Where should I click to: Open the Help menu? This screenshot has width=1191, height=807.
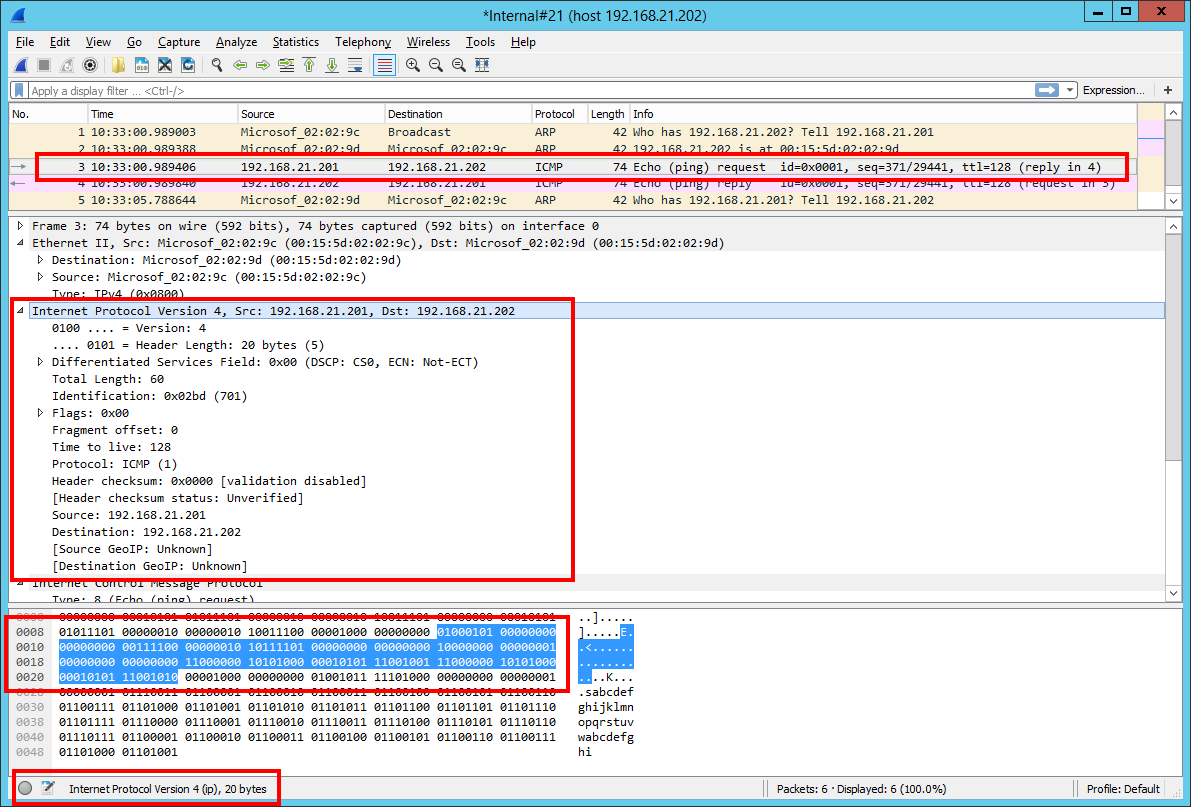[x=523, y=42]
